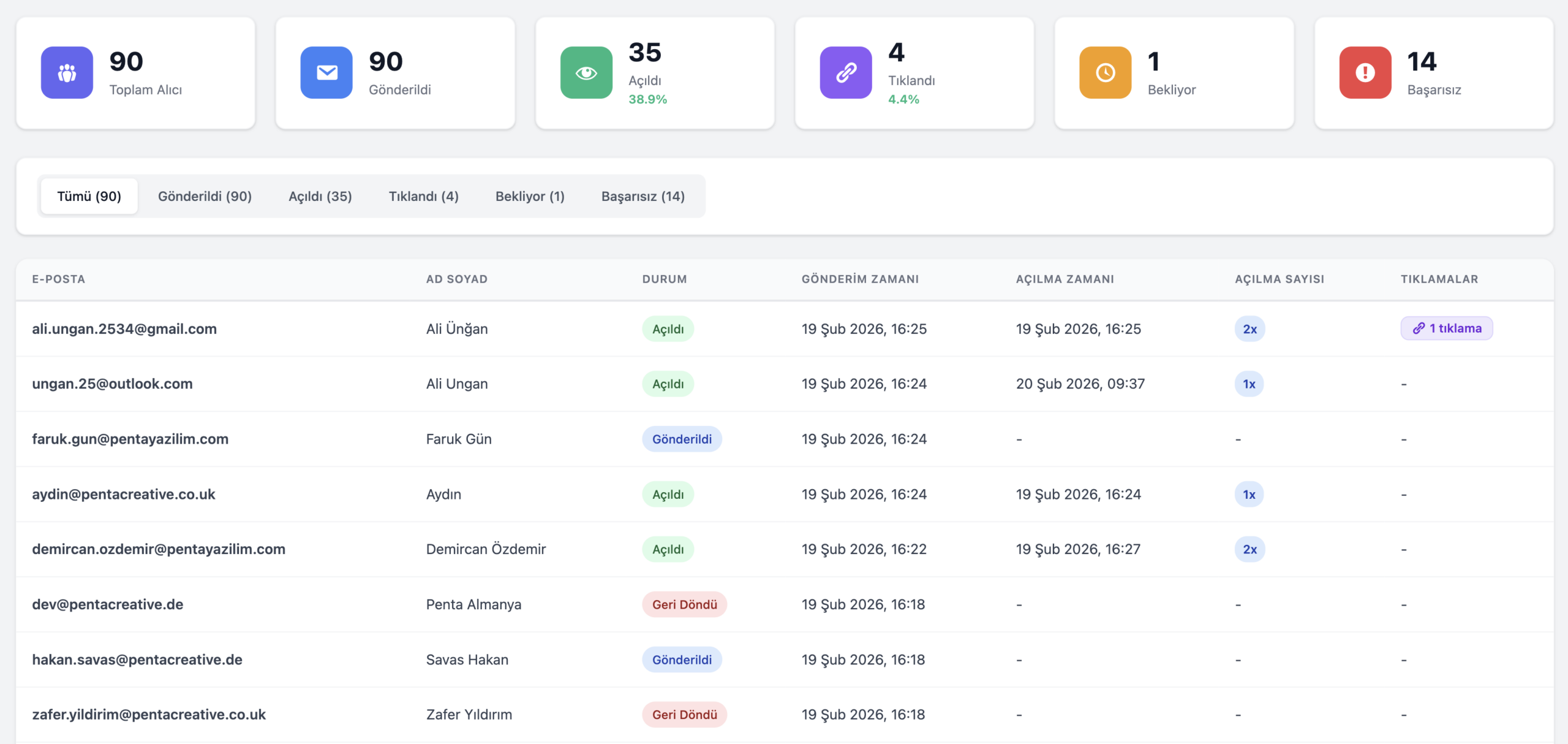Click the Gönderildi badge for Savas Hakan
This screenshot has height=744, width=1568.
pyautogui.click(x=682, y=660)
